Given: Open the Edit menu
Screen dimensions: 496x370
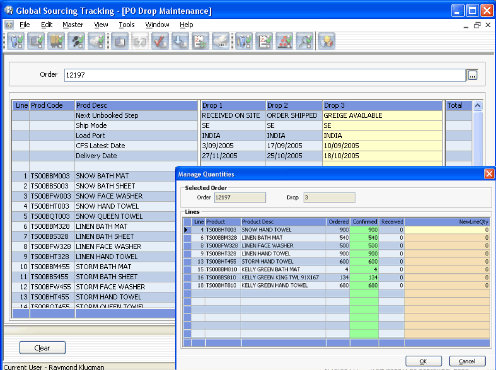Looking at the screenshot, I should [x=46, y=25].
